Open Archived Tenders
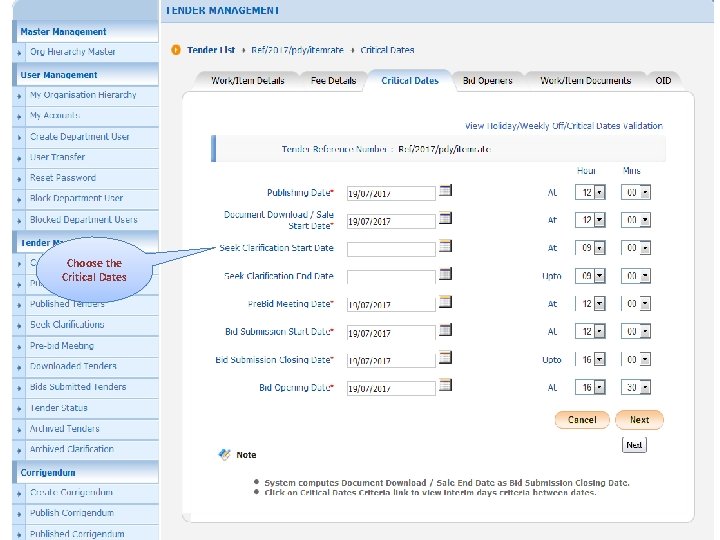Image resolution: width=720 pixels, height=540 pixels. [65, 428]
